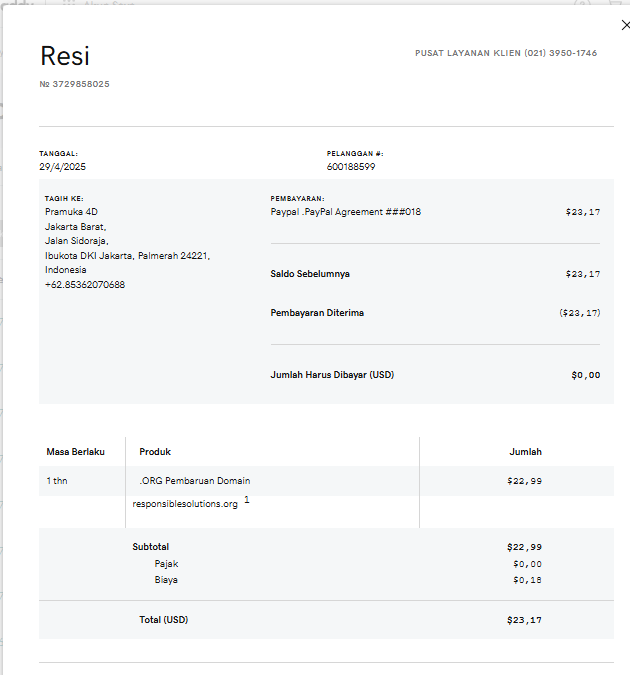The image size is (630, 675).
Task: Click the Jumlah Harus Dibayar $0,00 amount
Action: click(x=585, y=375)
